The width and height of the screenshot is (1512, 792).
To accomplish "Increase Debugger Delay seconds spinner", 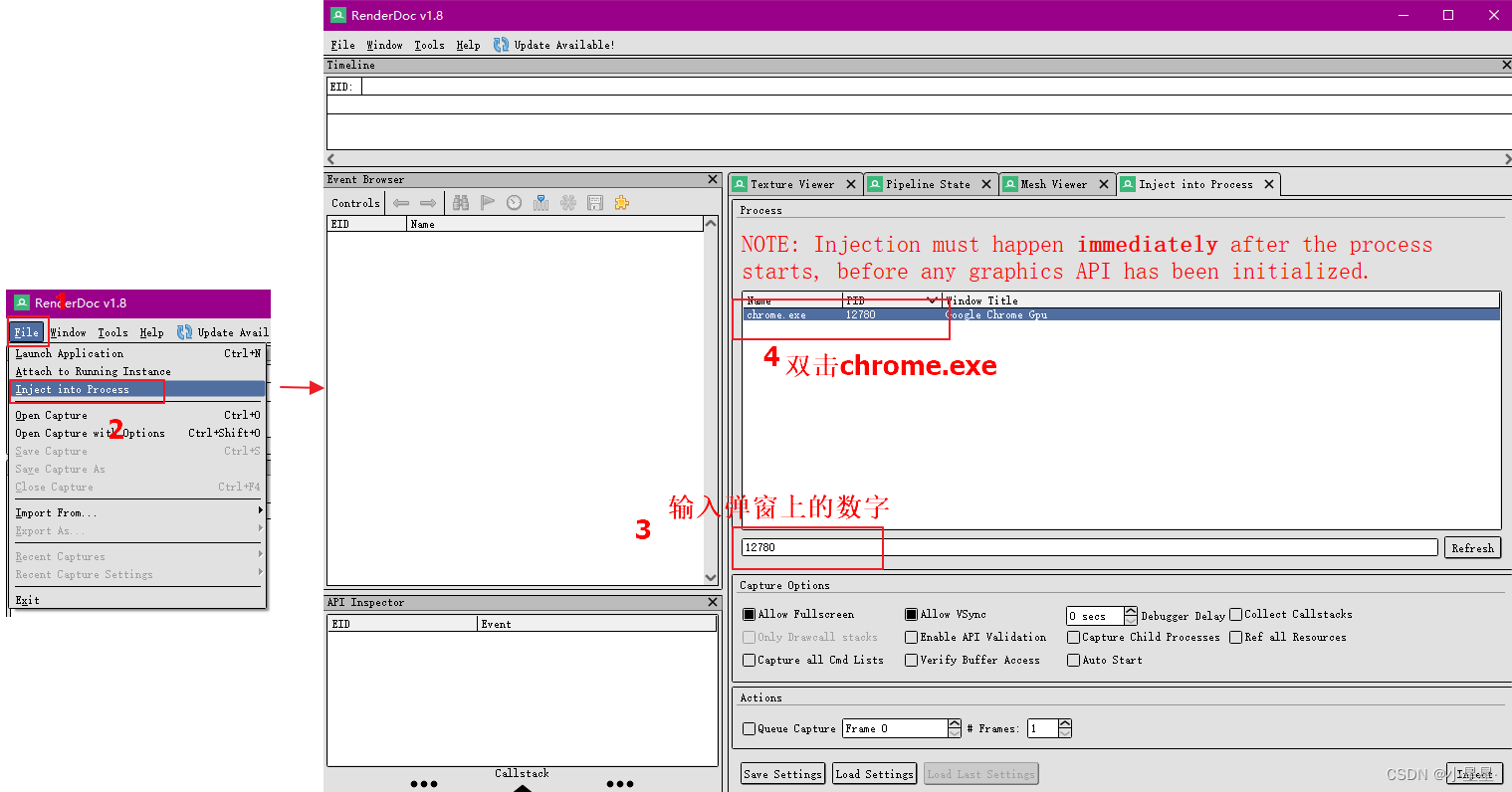I will pos(1130,611).
